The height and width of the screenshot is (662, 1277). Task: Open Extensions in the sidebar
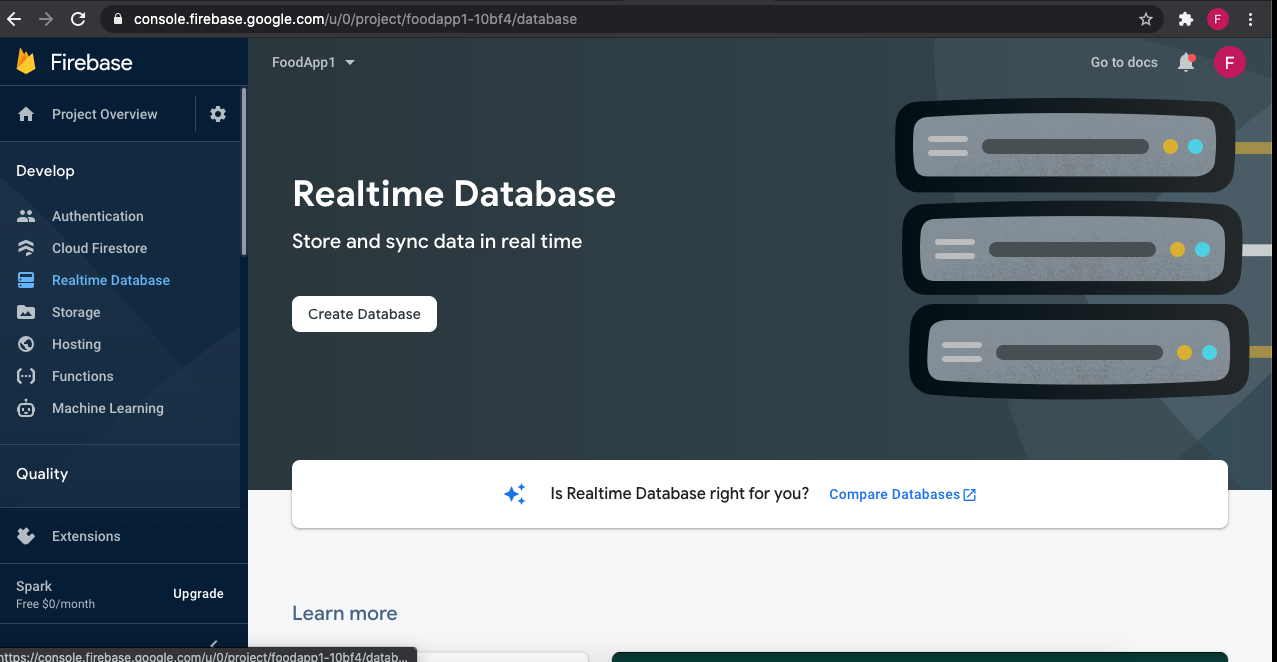[x=86, y=536]
